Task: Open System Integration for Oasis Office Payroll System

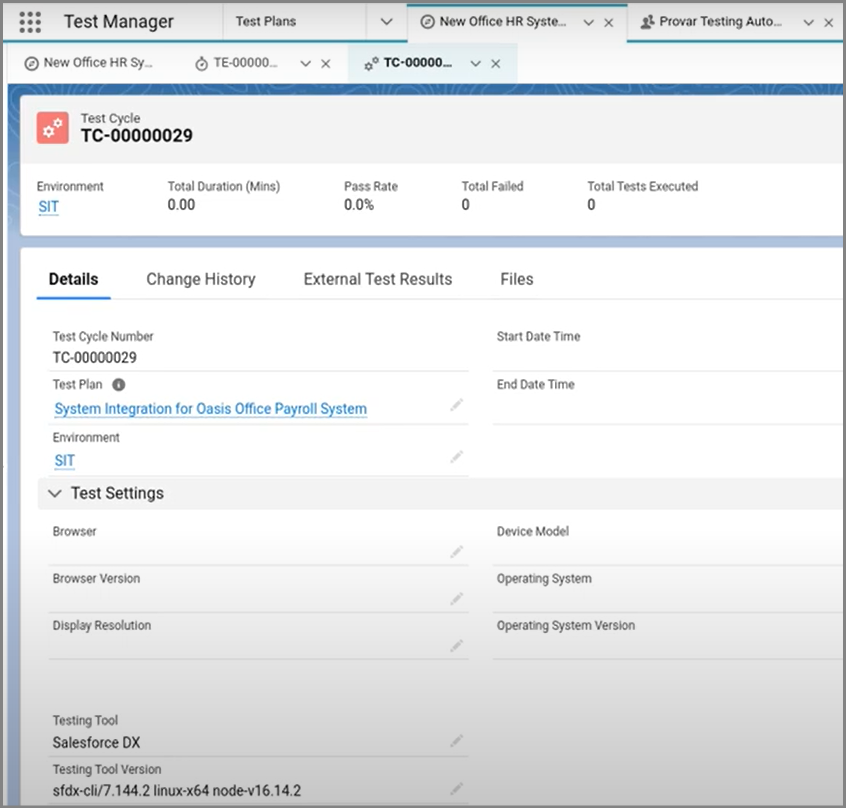Action: (x=210, y=409)
